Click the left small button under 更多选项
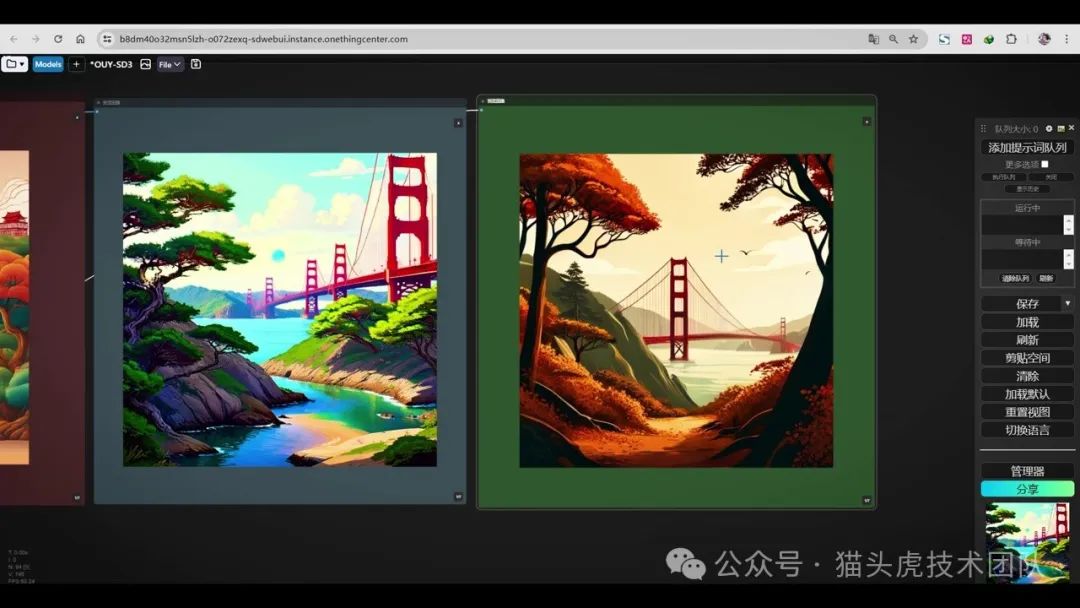 (x=1004, y=177)
